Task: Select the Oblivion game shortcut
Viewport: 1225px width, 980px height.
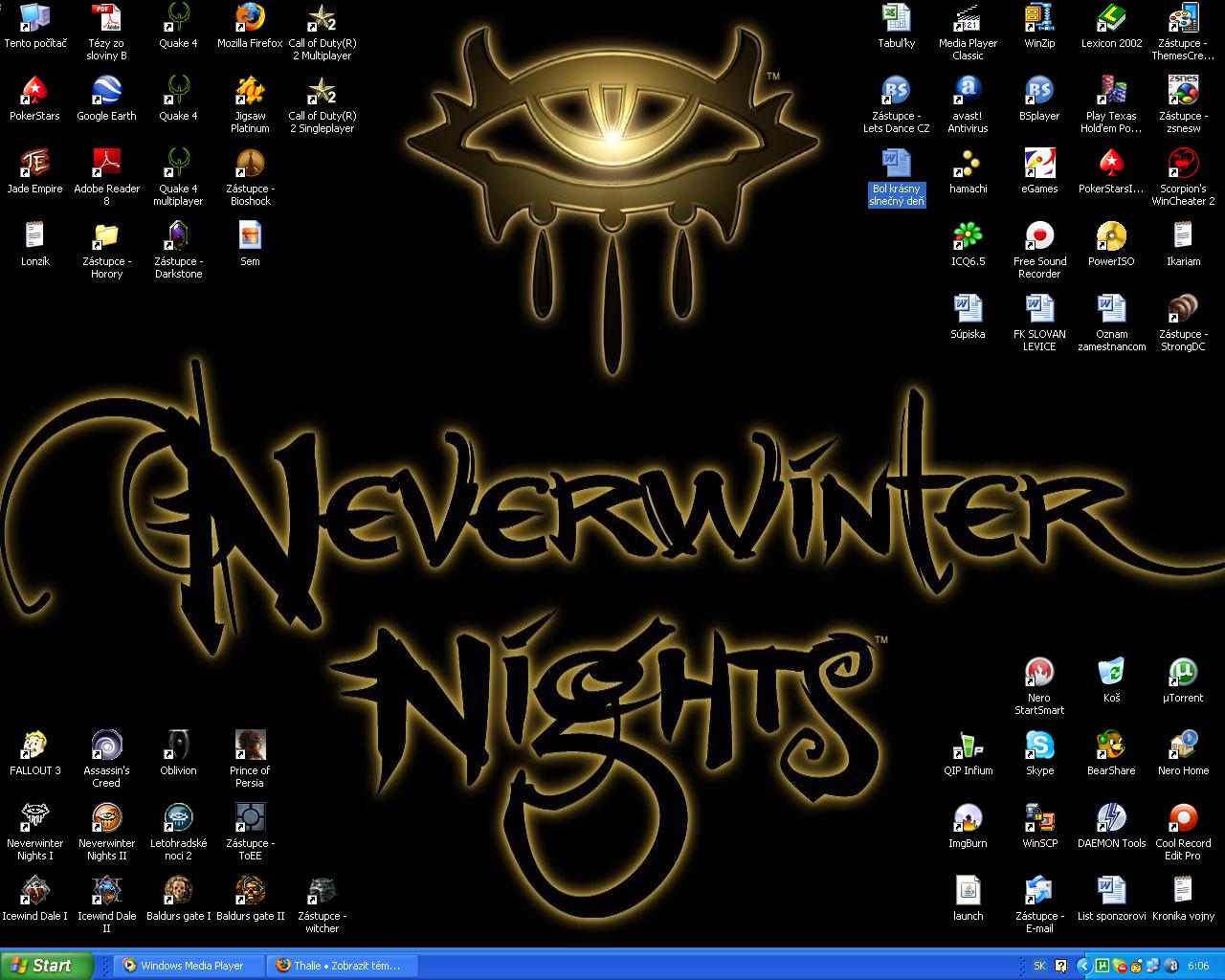Action: [178, 746]
